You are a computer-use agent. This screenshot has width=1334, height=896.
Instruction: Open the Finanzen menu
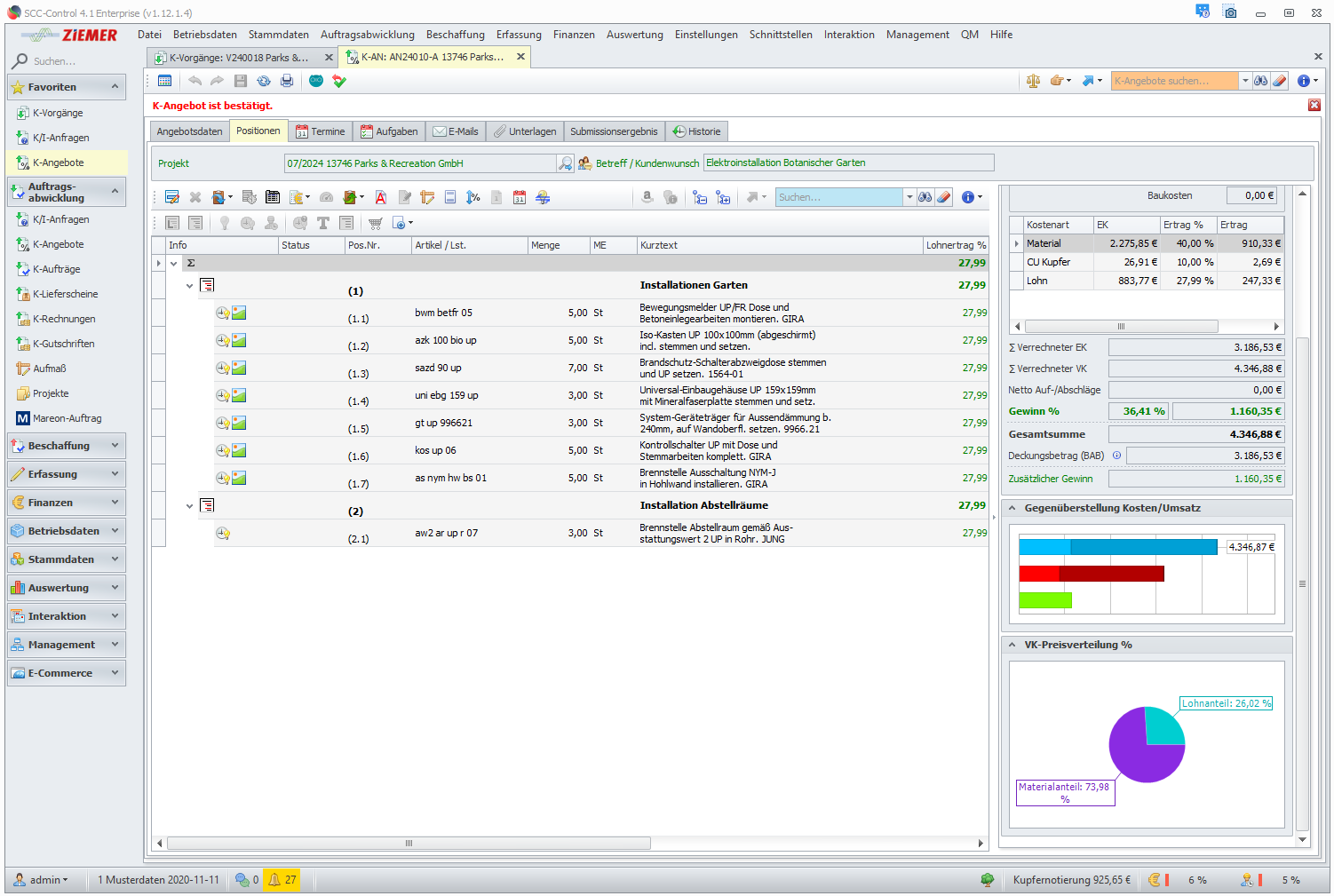(x=574, y=35)
